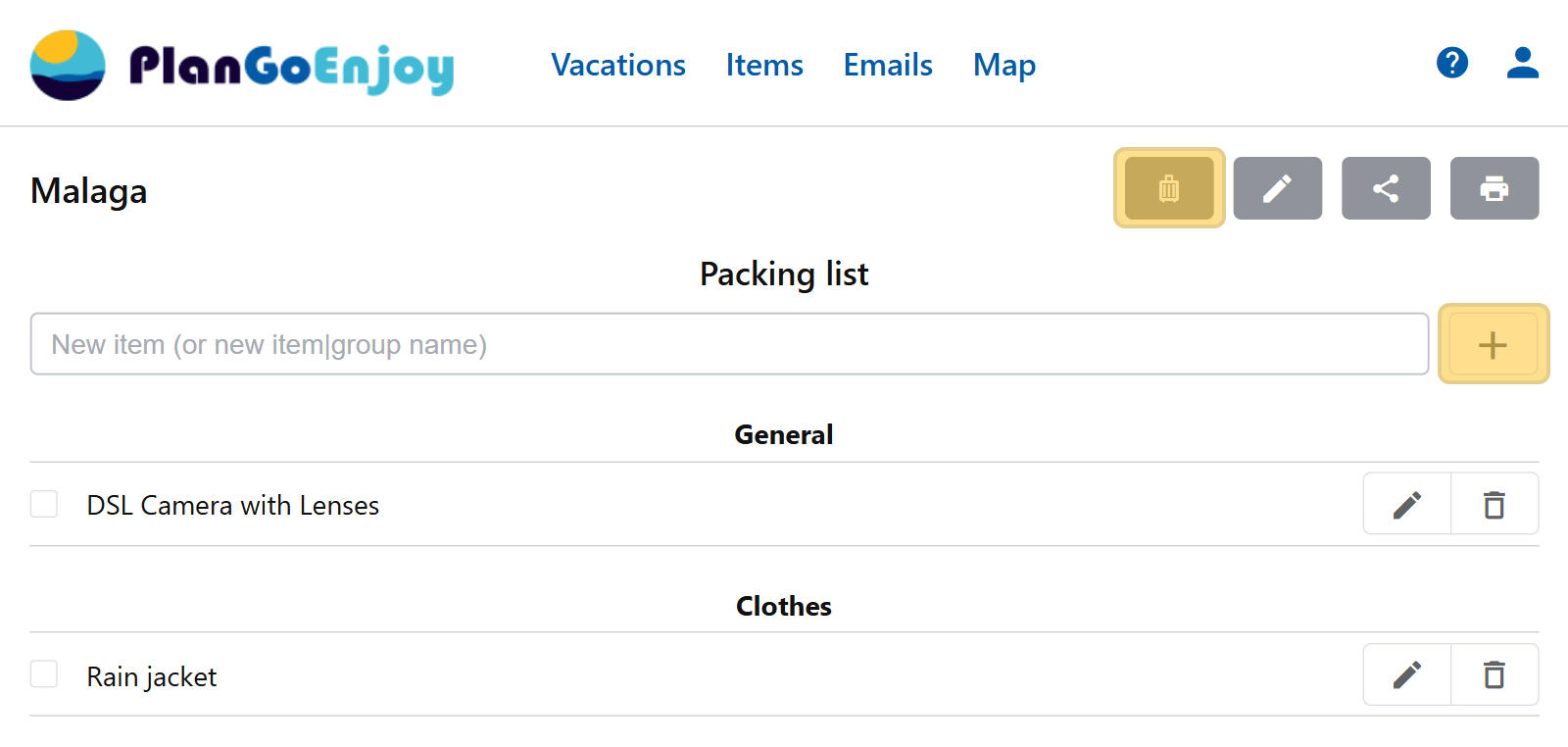Screen dimensions: 1568x747
Task: Open the help question mark icon
Action: [x=1451, y=64]
